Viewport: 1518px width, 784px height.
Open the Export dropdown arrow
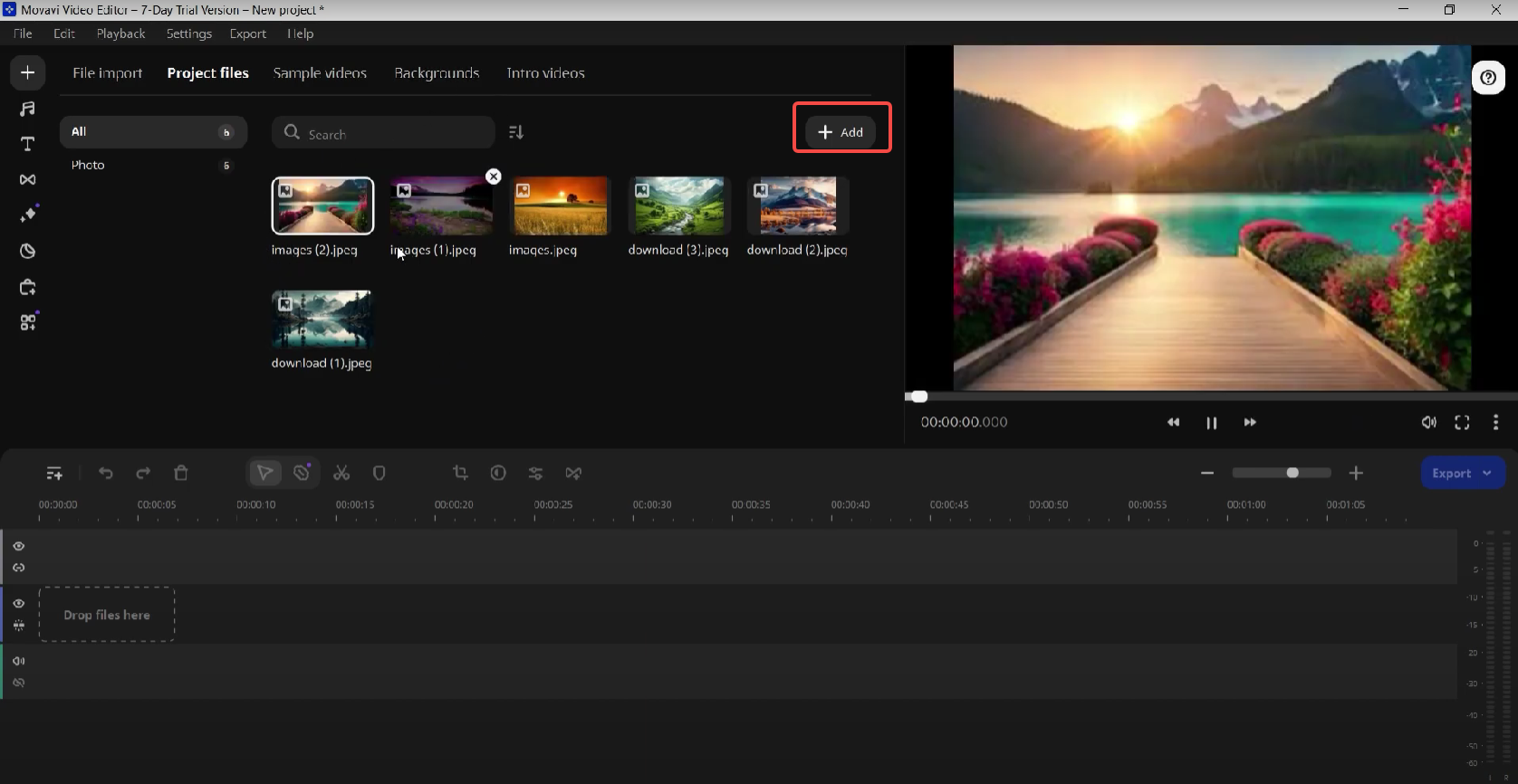click(x=1487, y=473)
